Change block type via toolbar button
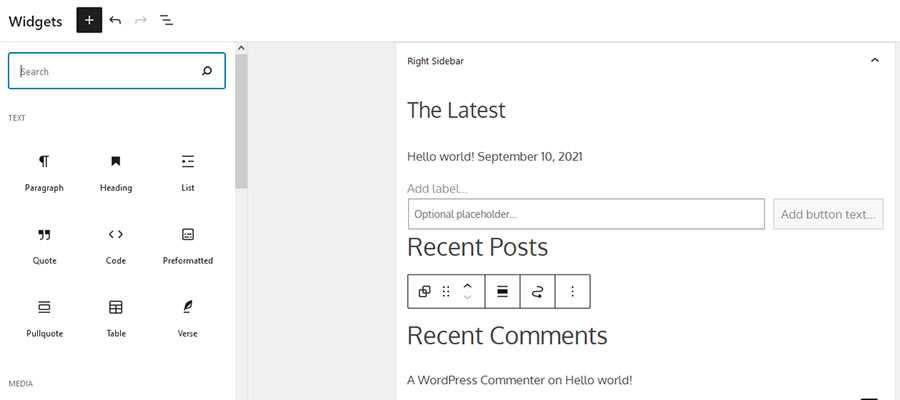 424,291
